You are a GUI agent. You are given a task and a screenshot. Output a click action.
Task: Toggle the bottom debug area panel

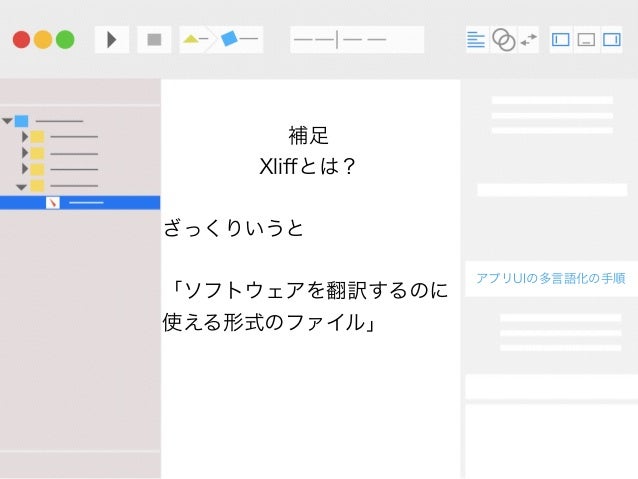pyautogui.click(x=586, y=39)
